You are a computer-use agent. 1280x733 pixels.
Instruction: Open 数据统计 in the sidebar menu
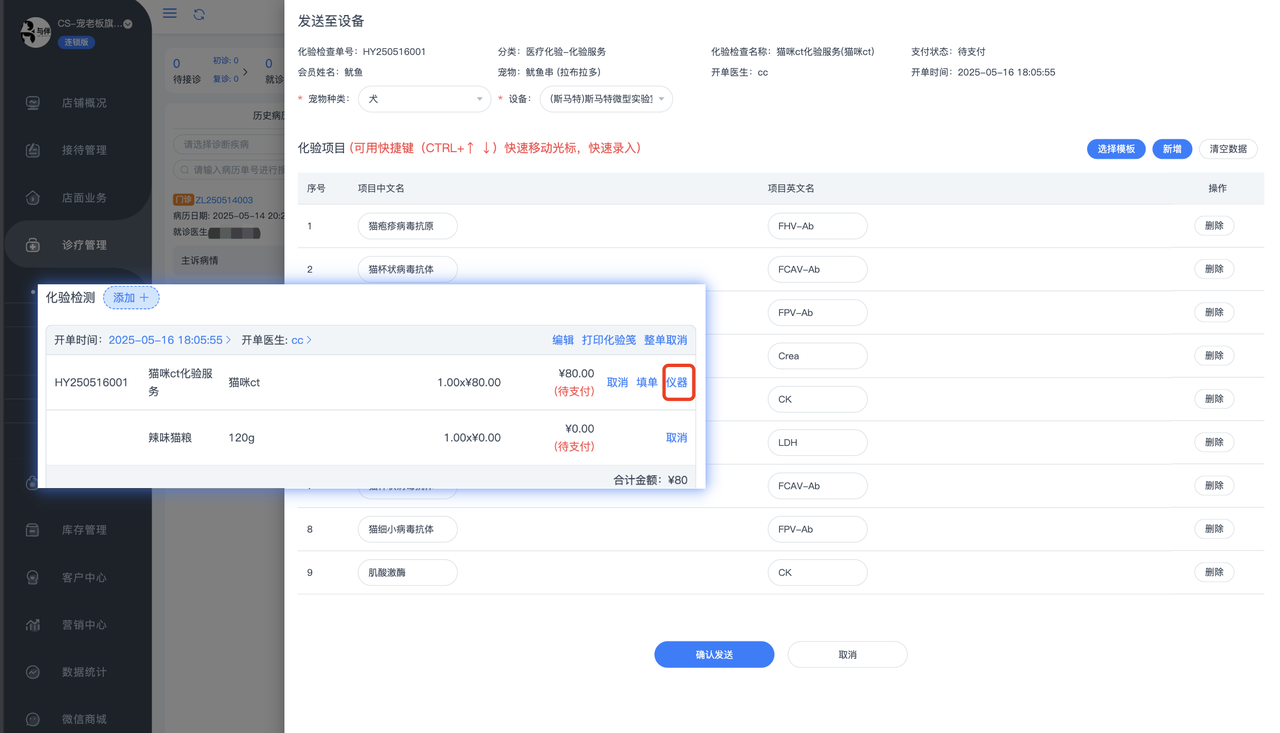tap(84, 672)
